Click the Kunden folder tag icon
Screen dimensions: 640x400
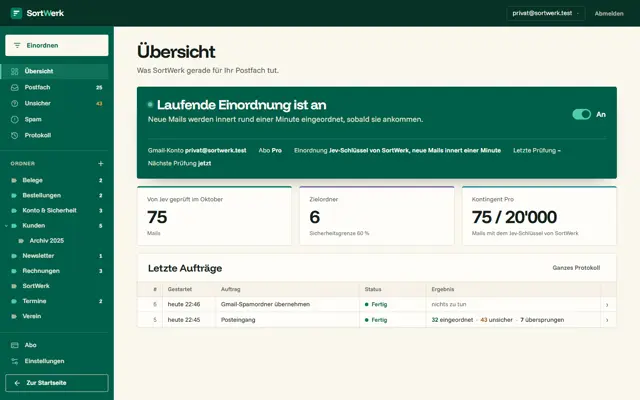pyautogui.click(x=14, y=226)
